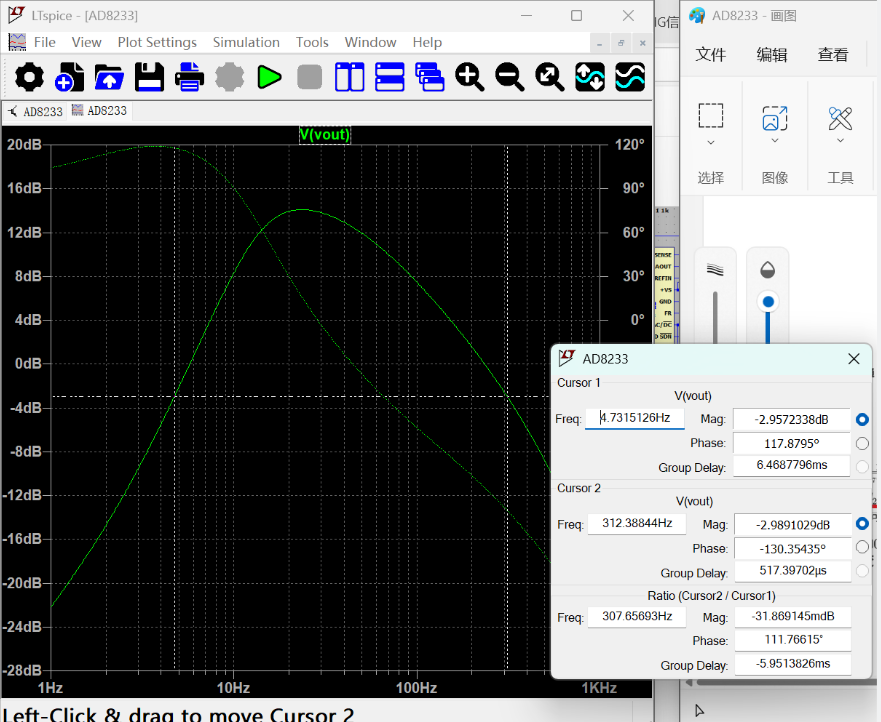Open 文件 menu in Paint window

coord(710,55)
